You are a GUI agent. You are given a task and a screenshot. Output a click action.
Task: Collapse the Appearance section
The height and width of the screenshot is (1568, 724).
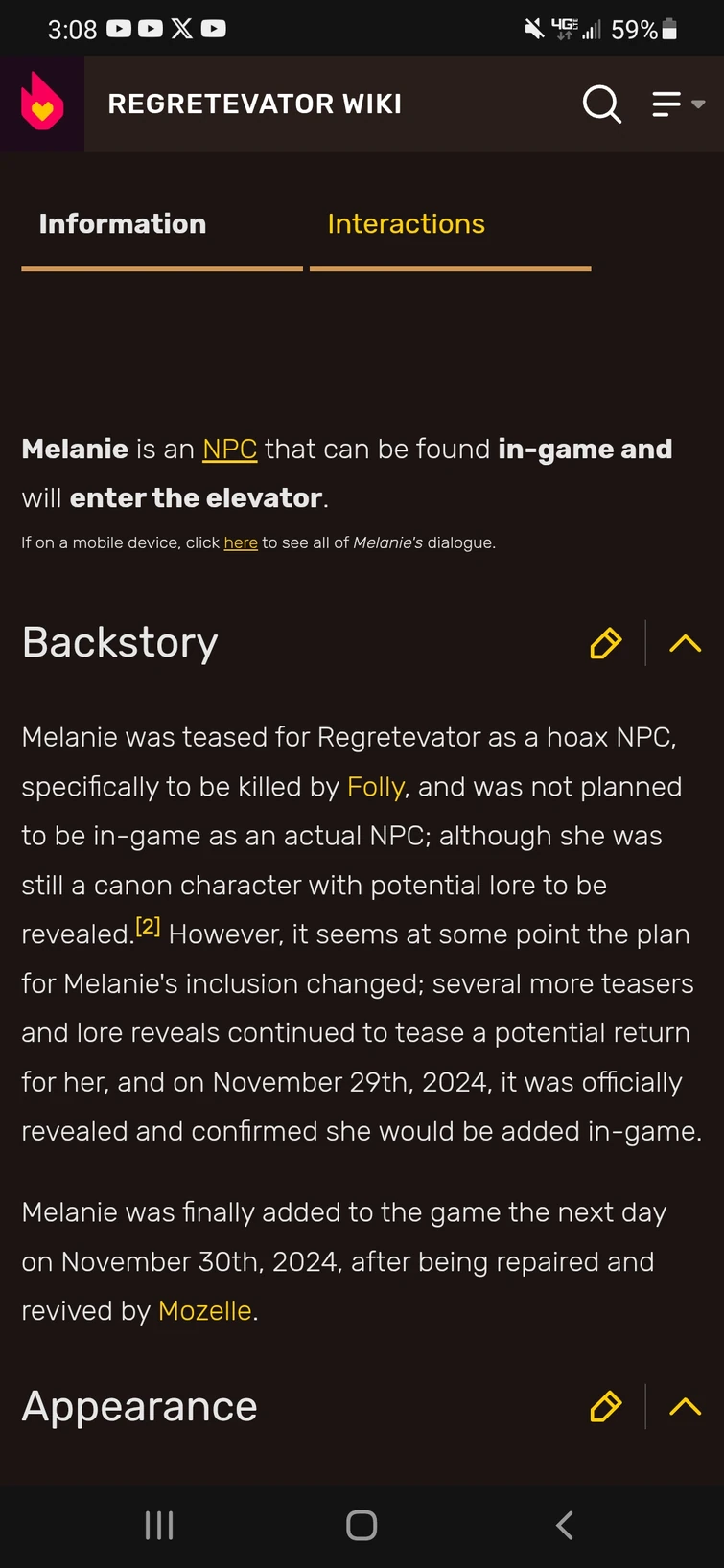coord(685,1406)
